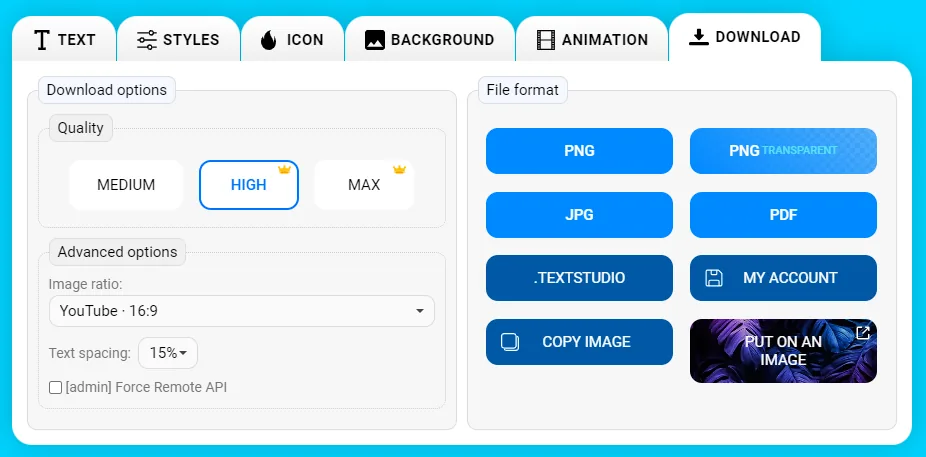Click the floppy disk icon on My Account

(714, 278)
